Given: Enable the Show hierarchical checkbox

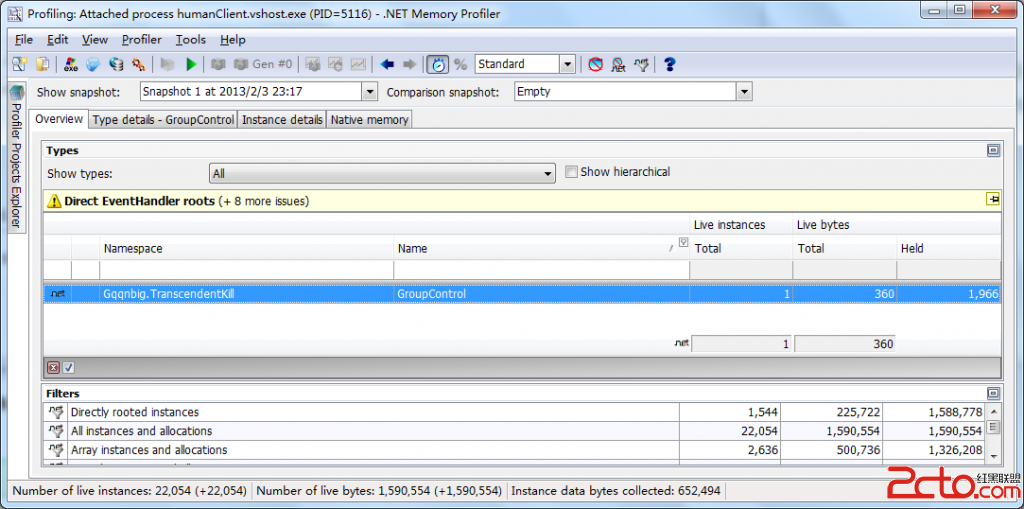Looking at the screenshot, I should pyautogui.click(x=571, y=172).
